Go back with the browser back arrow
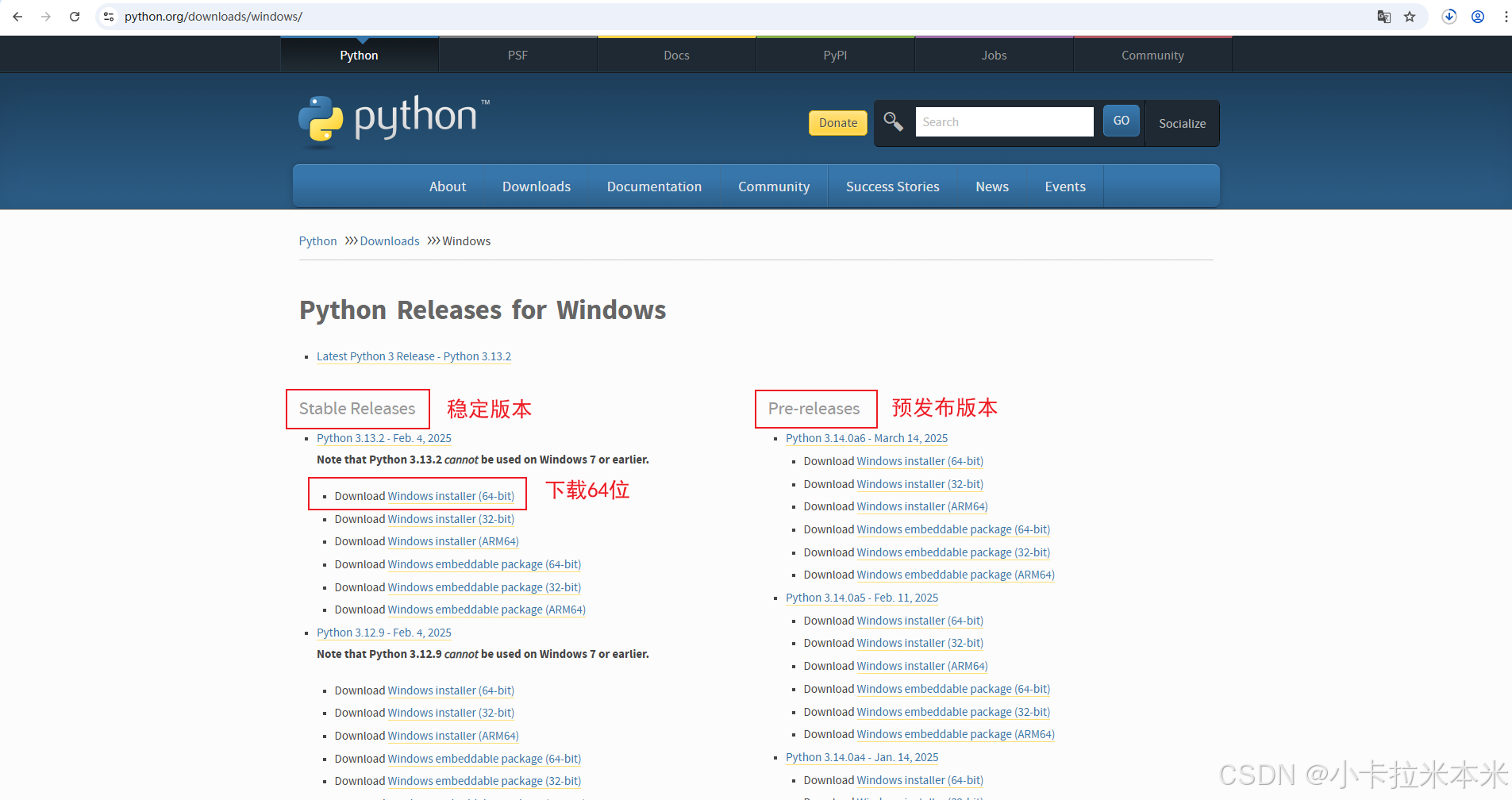The width and height of the screenshot is (1512, 800). [x=17, y=17]
